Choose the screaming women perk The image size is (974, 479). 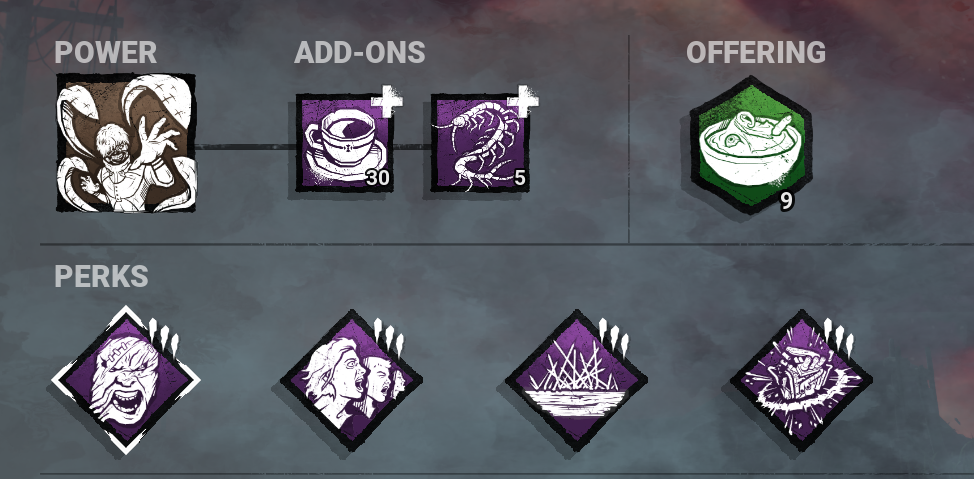351,380
